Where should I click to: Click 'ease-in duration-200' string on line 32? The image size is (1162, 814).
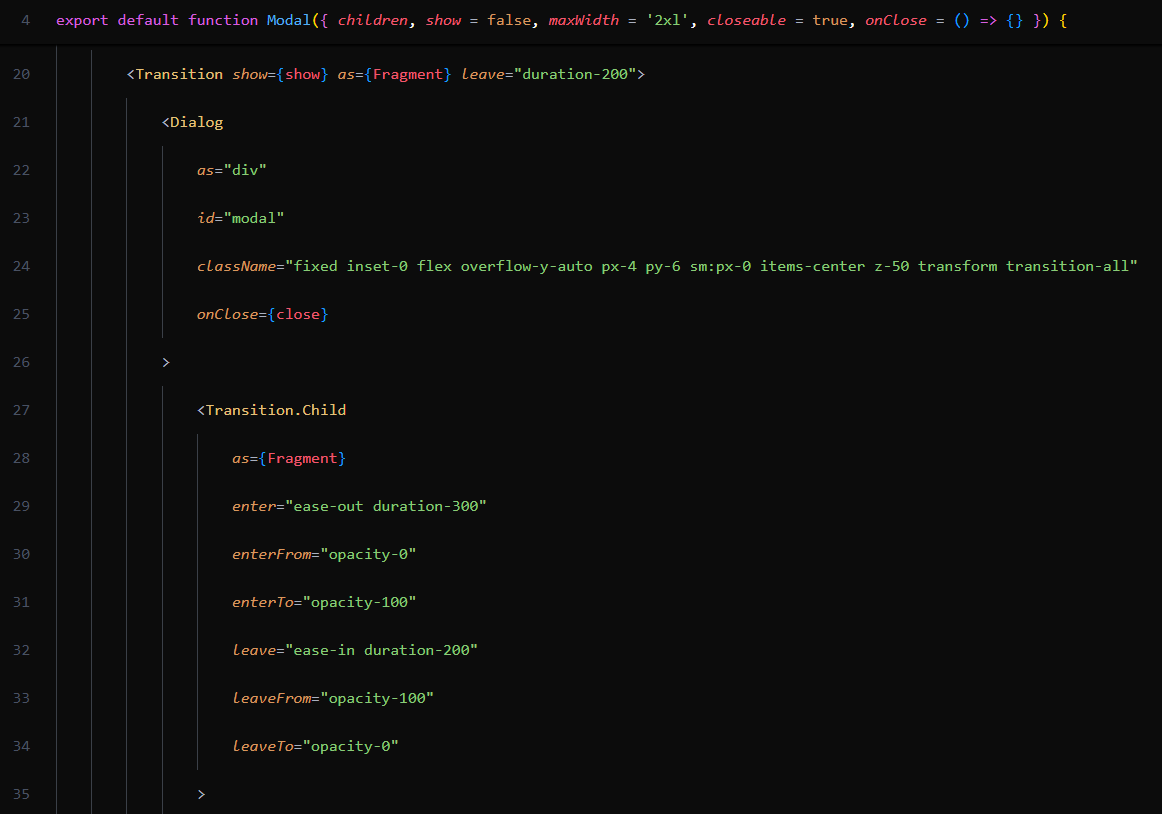coord(382,650)
